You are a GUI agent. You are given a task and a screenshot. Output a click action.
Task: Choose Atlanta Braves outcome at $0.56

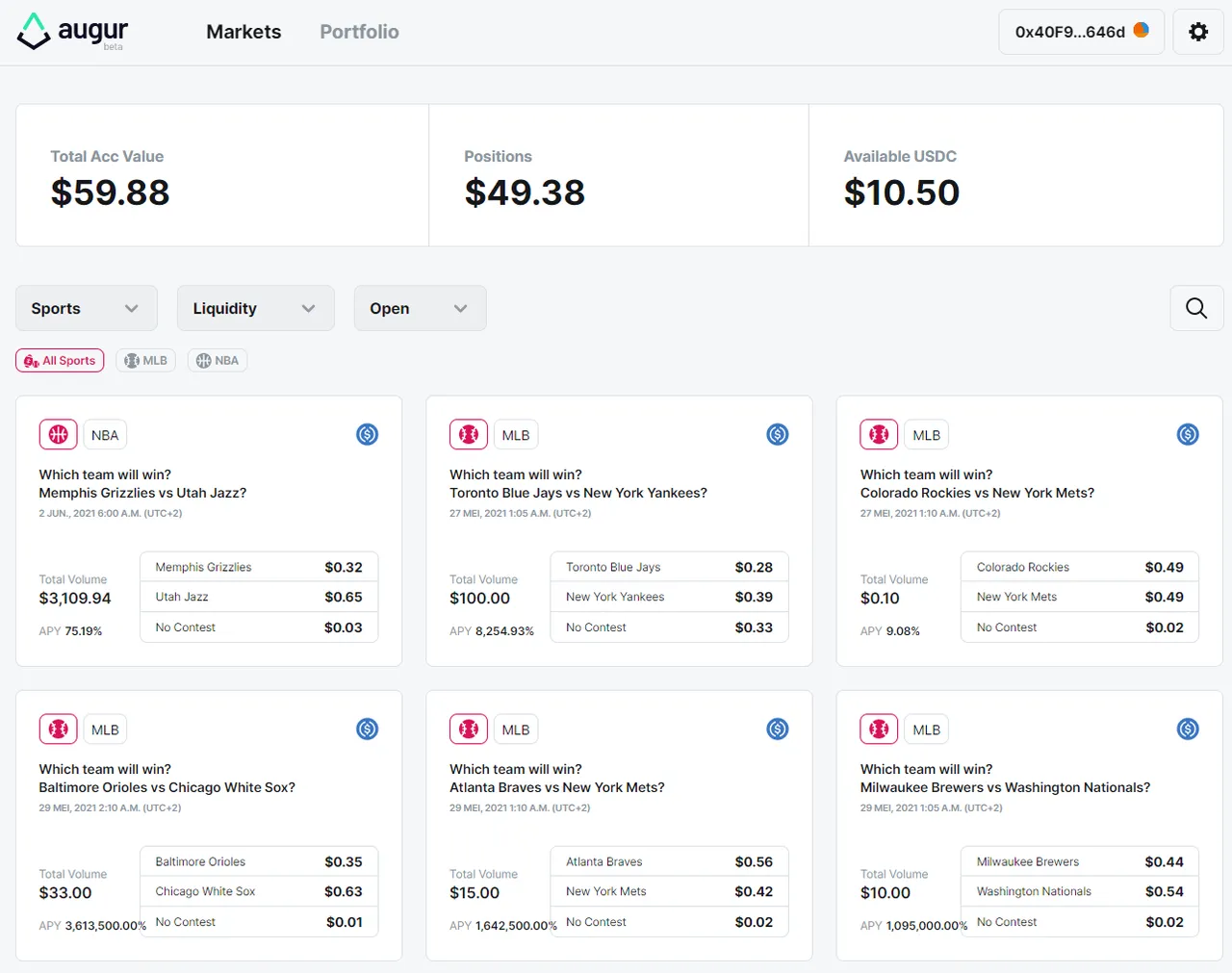pos(669,861)
